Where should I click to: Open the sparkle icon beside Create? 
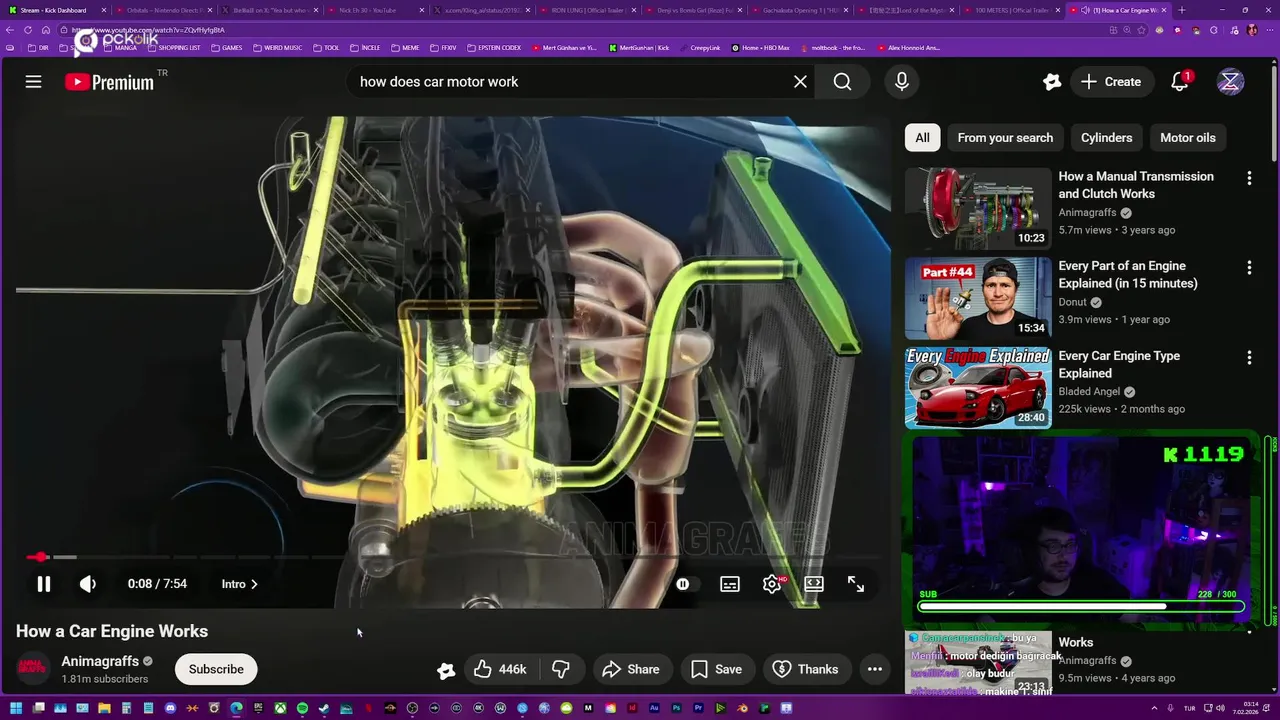click(1051, 82)
